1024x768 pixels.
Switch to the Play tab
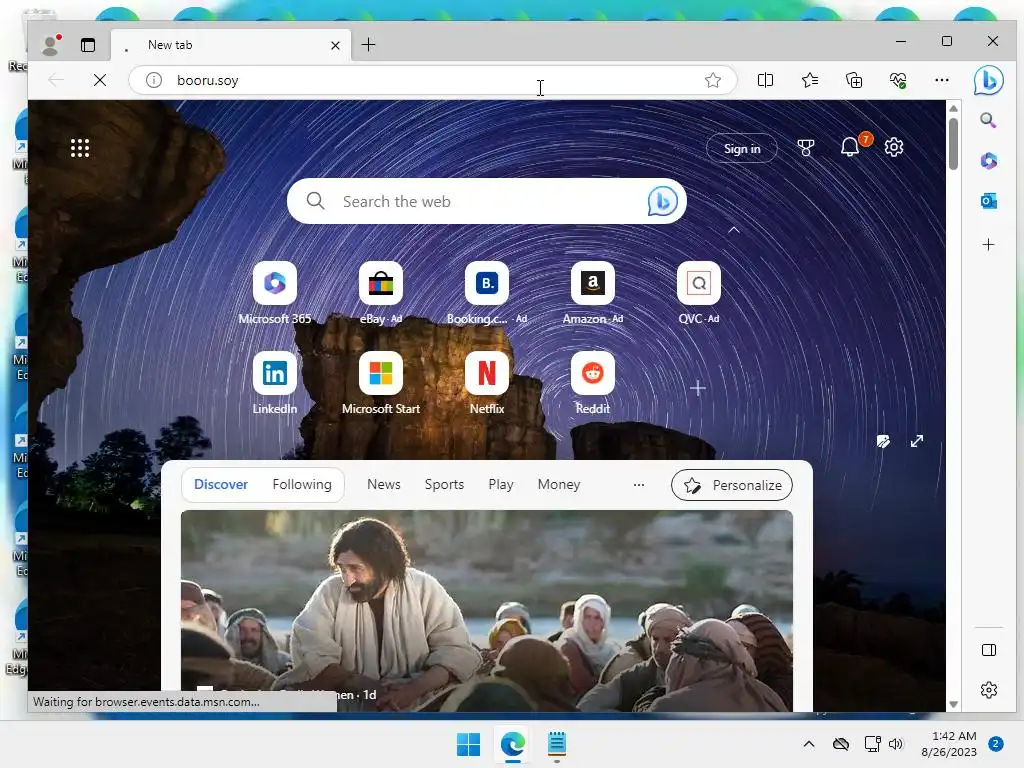(x=501, y=485)
